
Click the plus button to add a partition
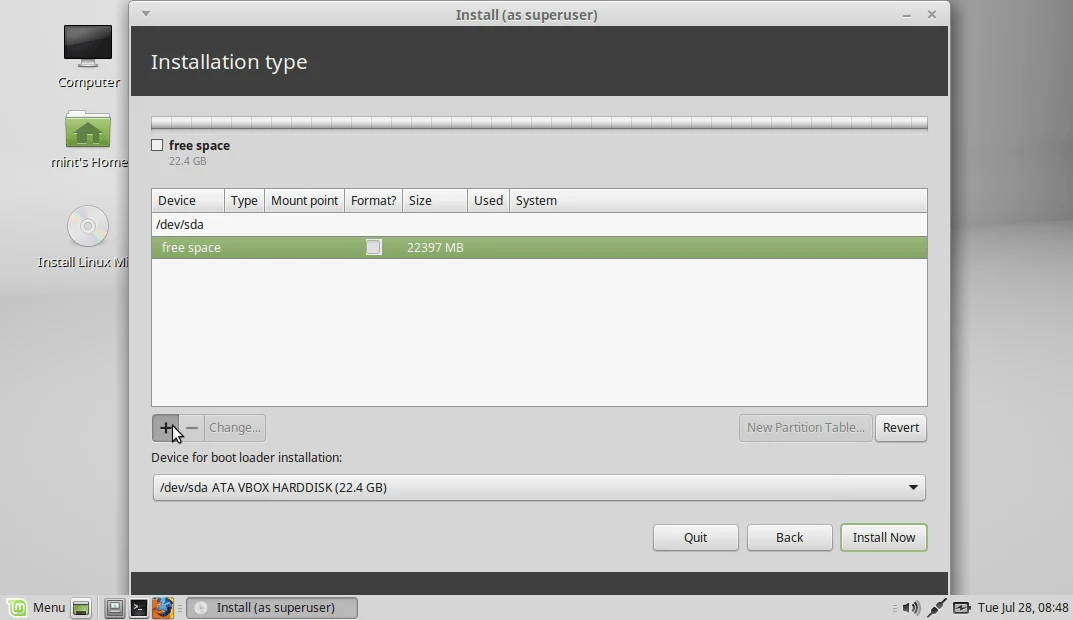pos(167,428)
